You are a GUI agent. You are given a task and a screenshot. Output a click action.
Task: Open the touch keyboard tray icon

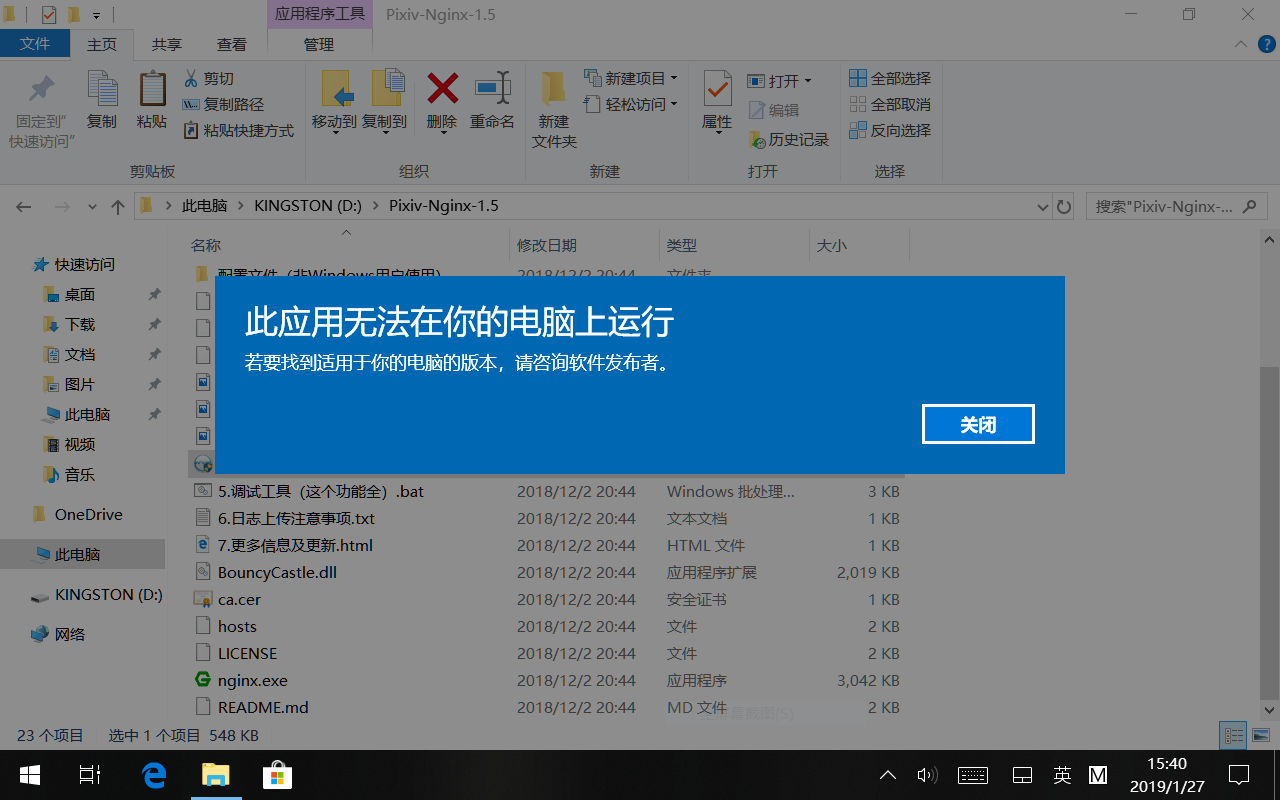click(973, 775)
